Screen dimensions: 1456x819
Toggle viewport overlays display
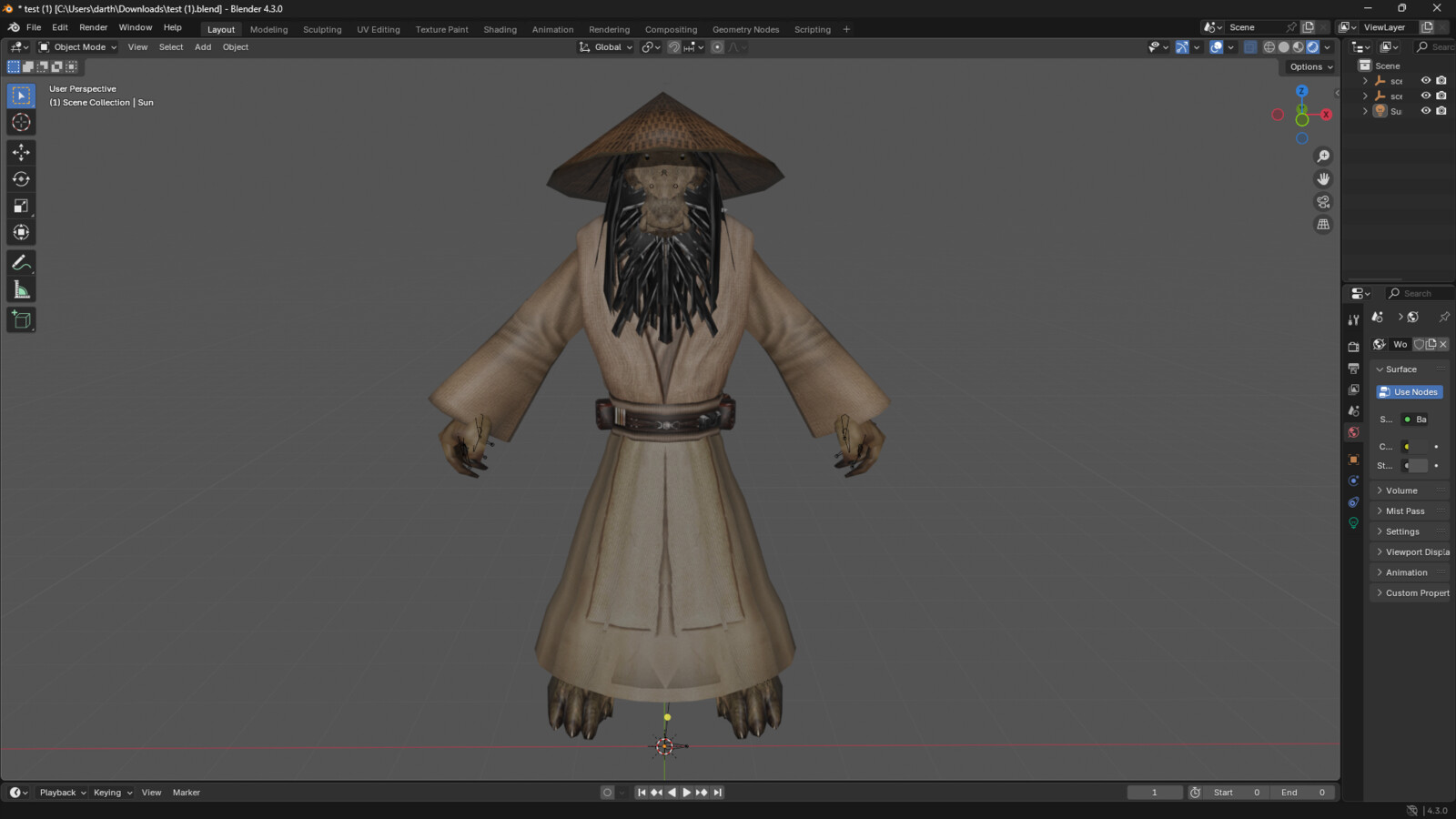click(x=1216, y=47)
